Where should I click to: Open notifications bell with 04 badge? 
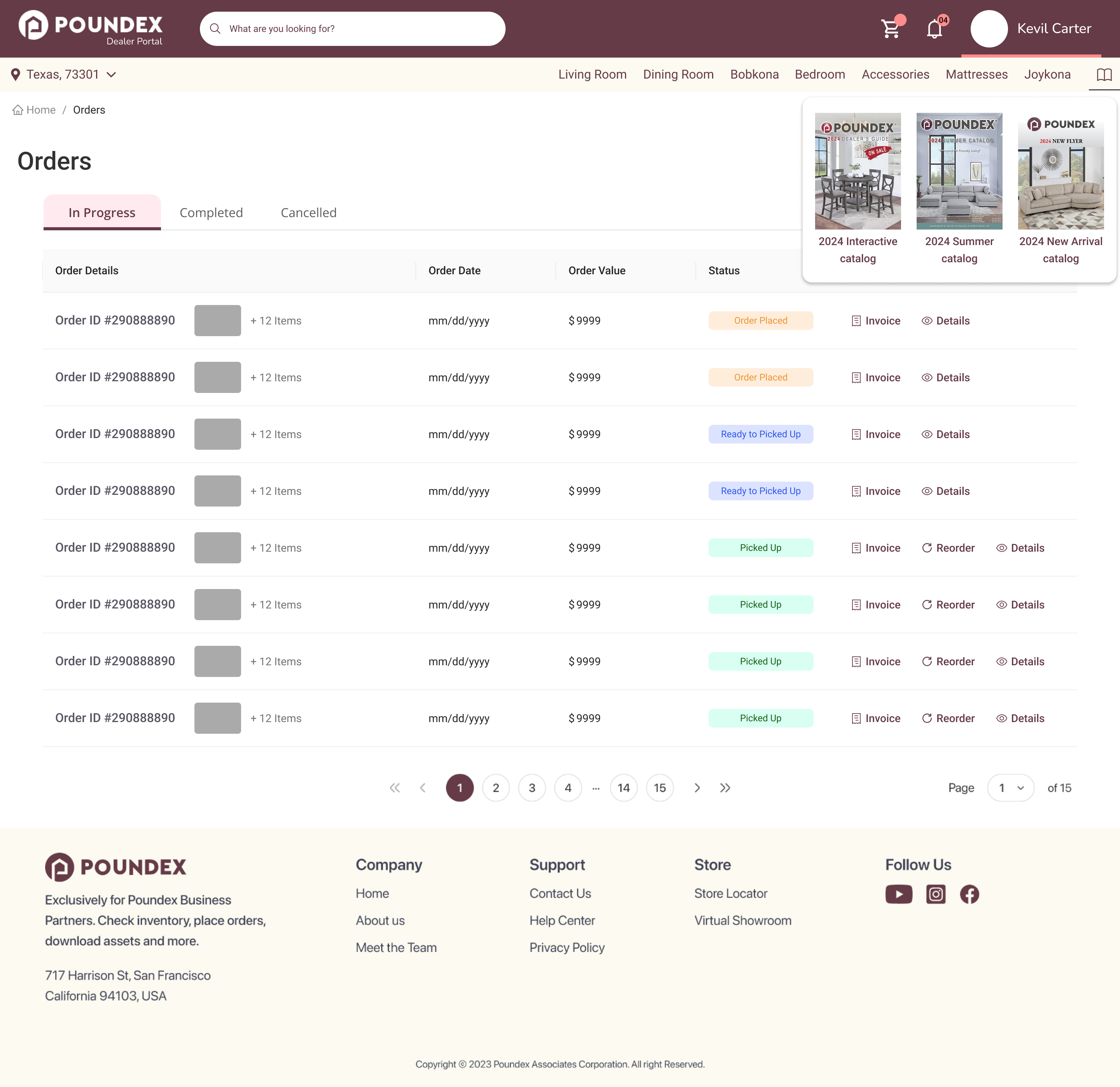(x=935, y=28)
